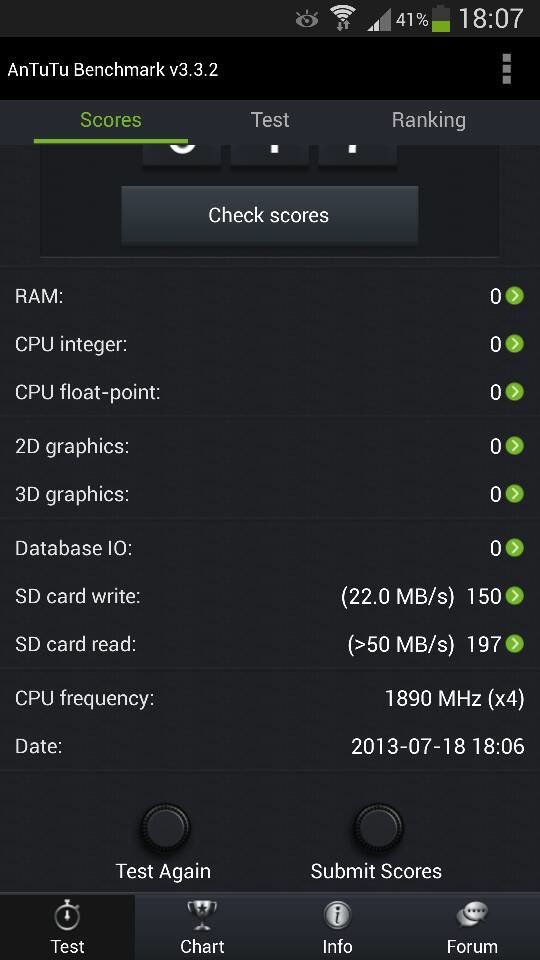
Task: Switch to the Test tab at top
Action: 269,120
